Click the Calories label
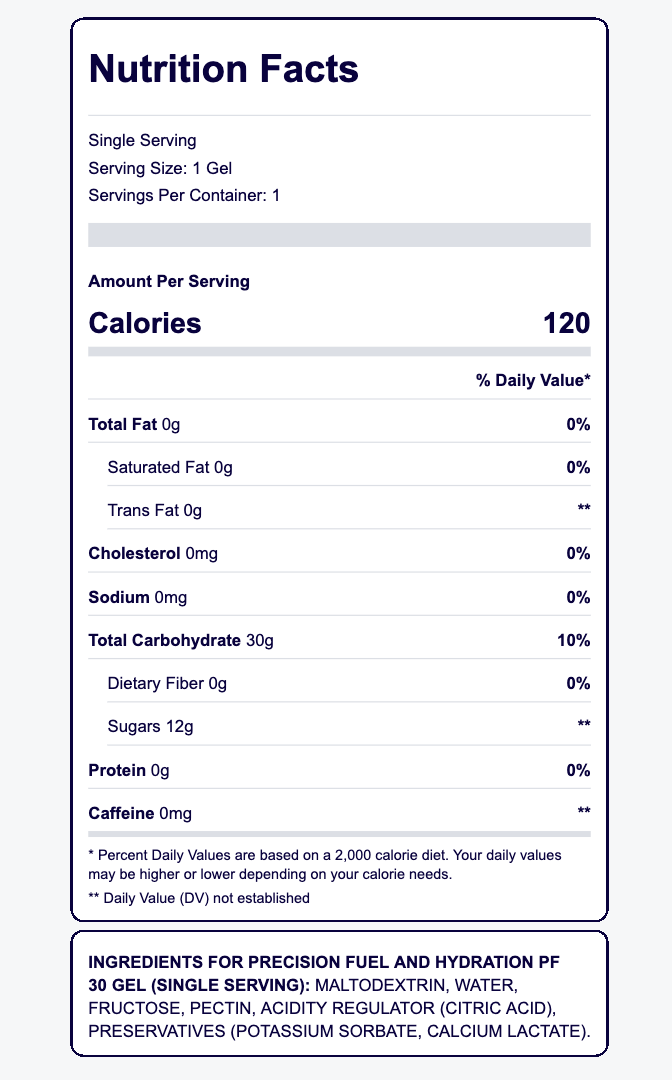Screen dimensions: 672x1080 click(x=145, y=324)
